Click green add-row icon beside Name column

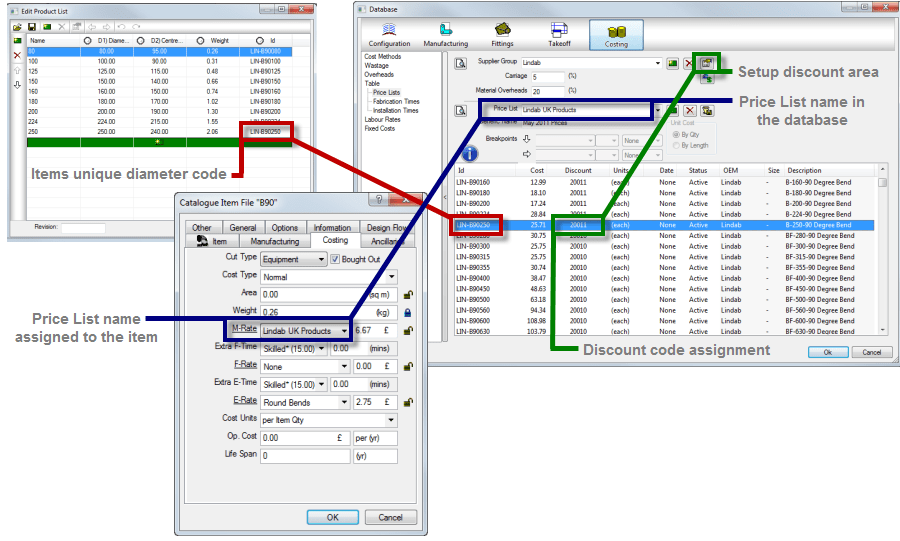tap(17, 41)
